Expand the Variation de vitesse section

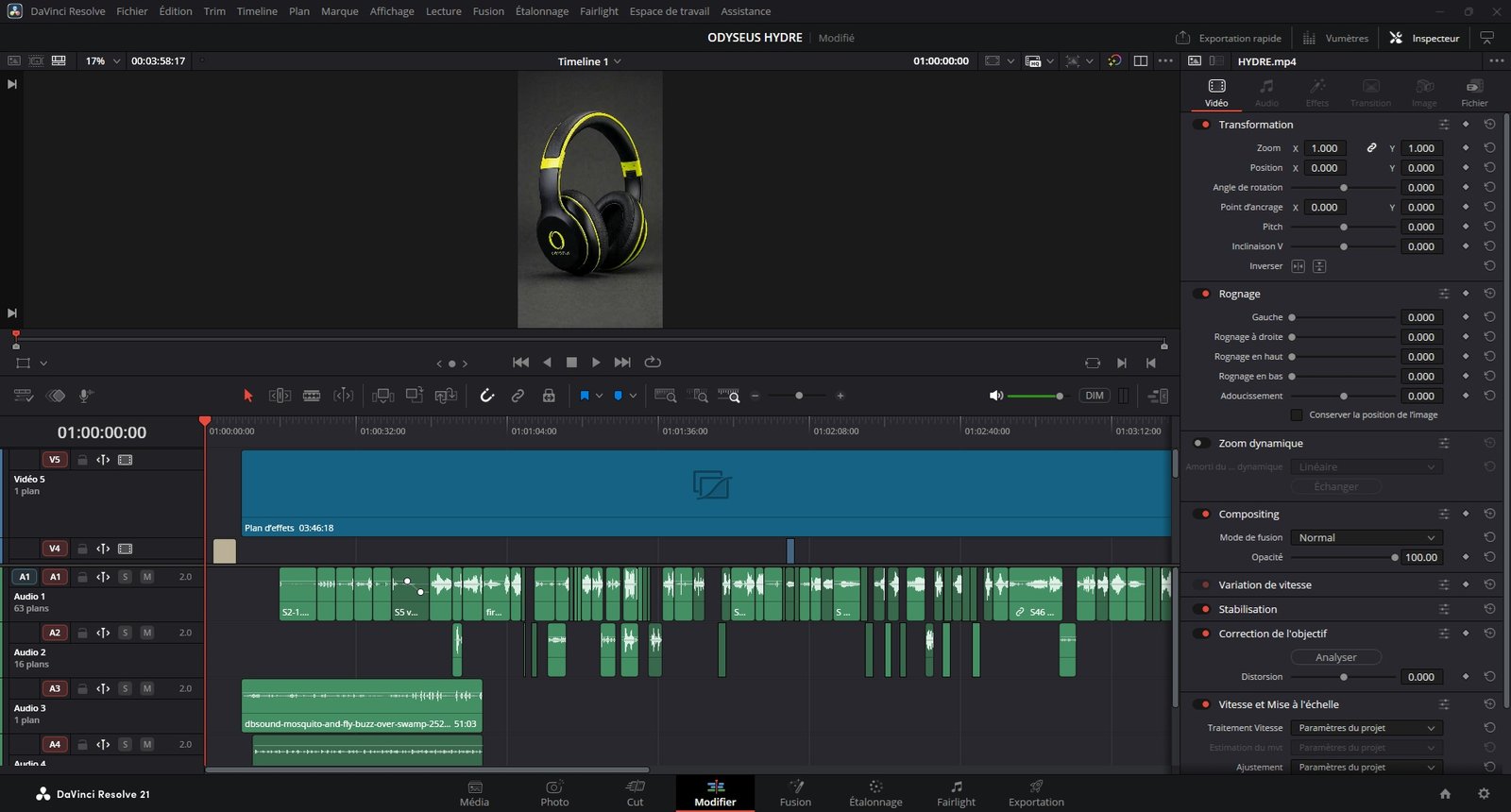click(1265, 585)
